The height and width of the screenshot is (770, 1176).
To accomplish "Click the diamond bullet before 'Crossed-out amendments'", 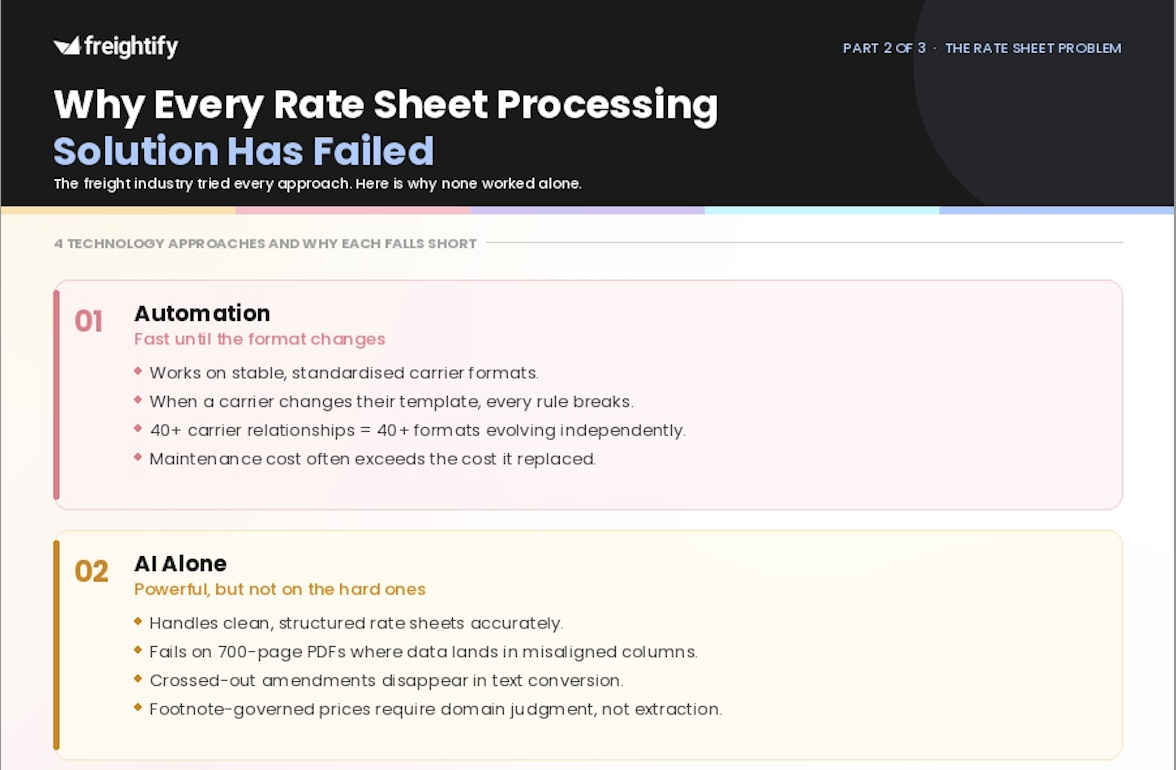I will 138,679.
